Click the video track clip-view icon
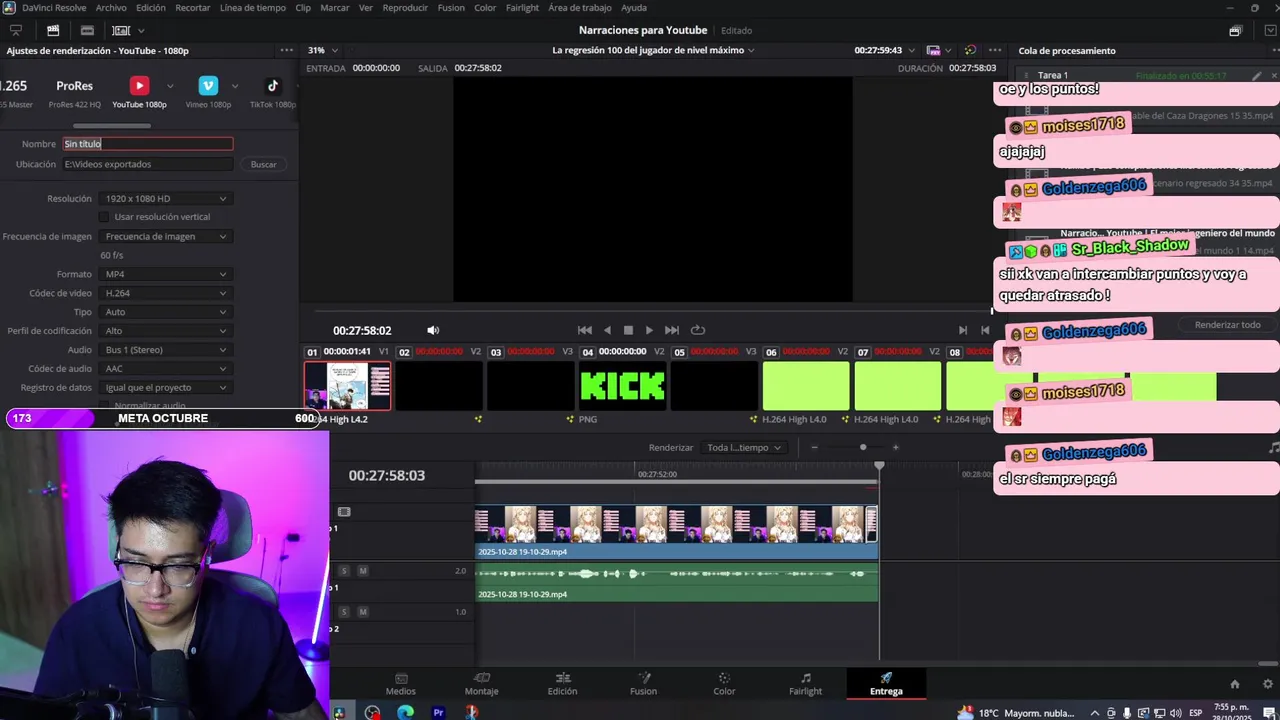Image resolution: width=1280 pixels, height=720 pixels. coord(344,512)
